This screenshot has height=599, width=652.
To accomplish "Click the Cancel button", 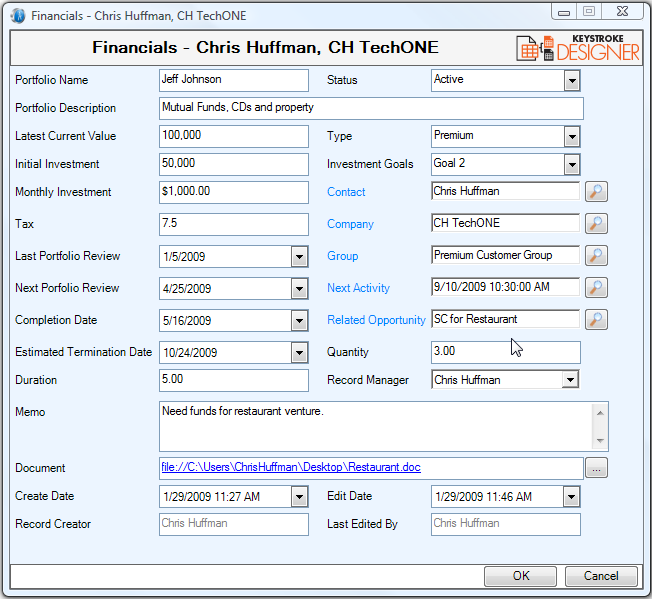I will click(x=601, y=576).
